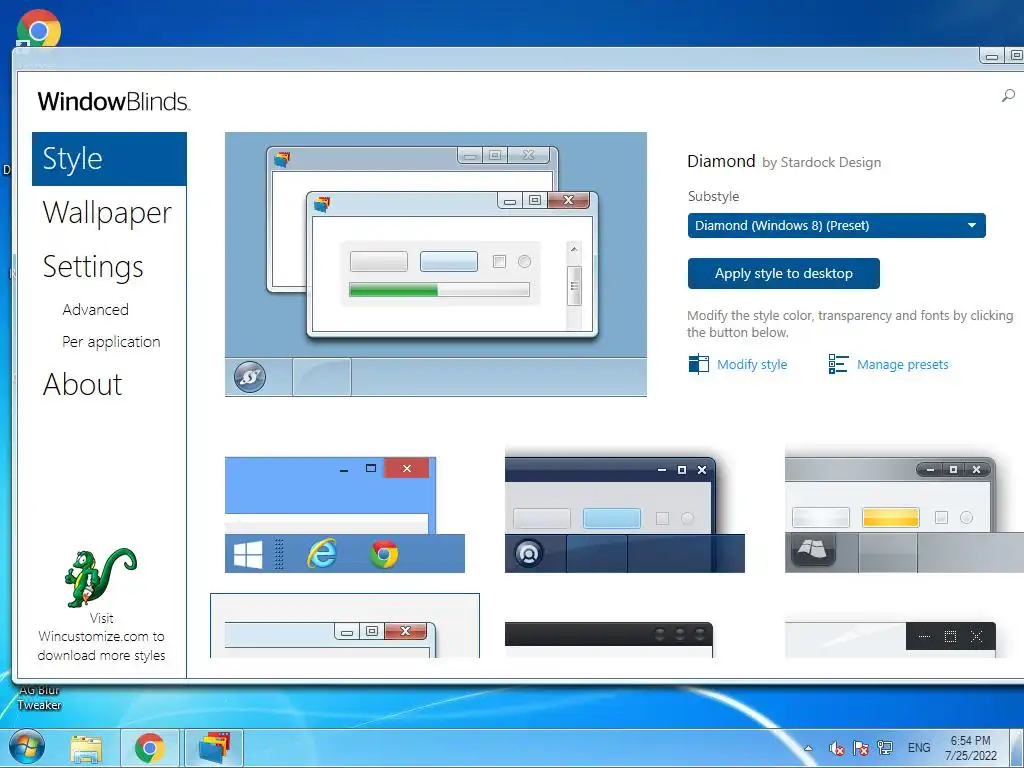
Task: Click the Diamond style name text
Action: tap(721, 161)
